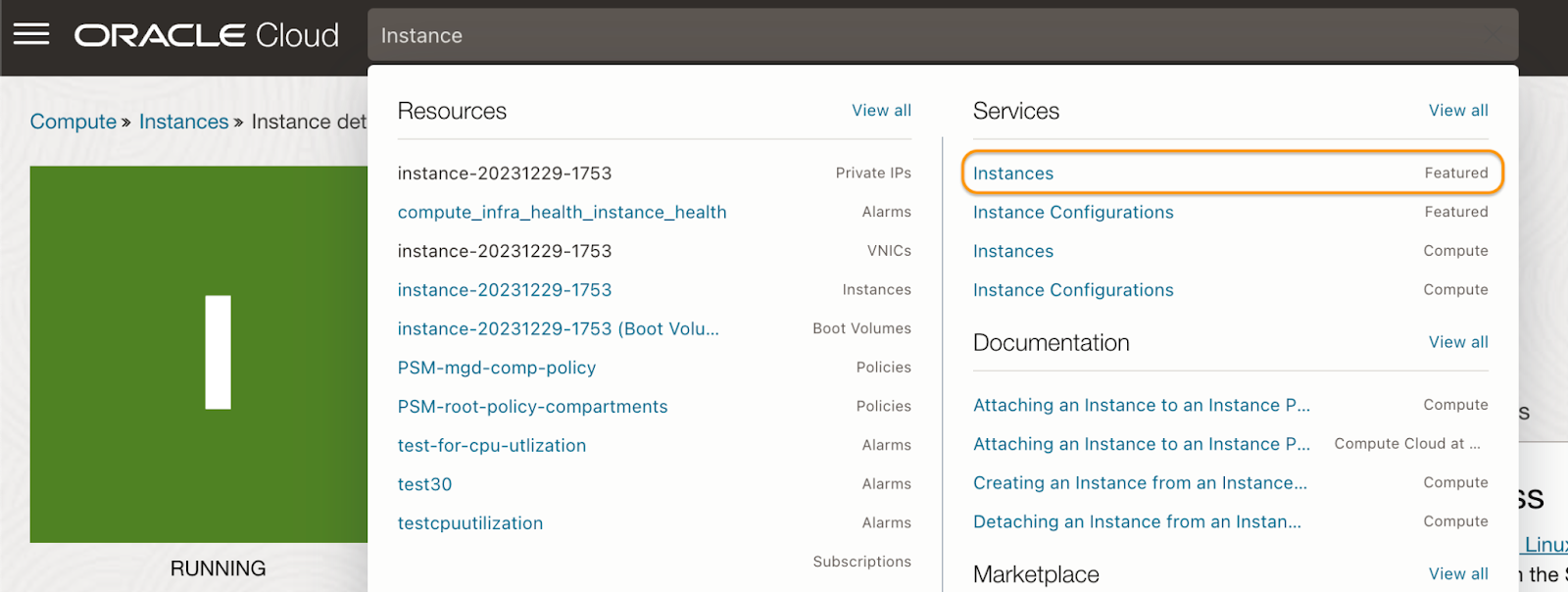Click the Oracle Cloud logo

pos(207,35)
